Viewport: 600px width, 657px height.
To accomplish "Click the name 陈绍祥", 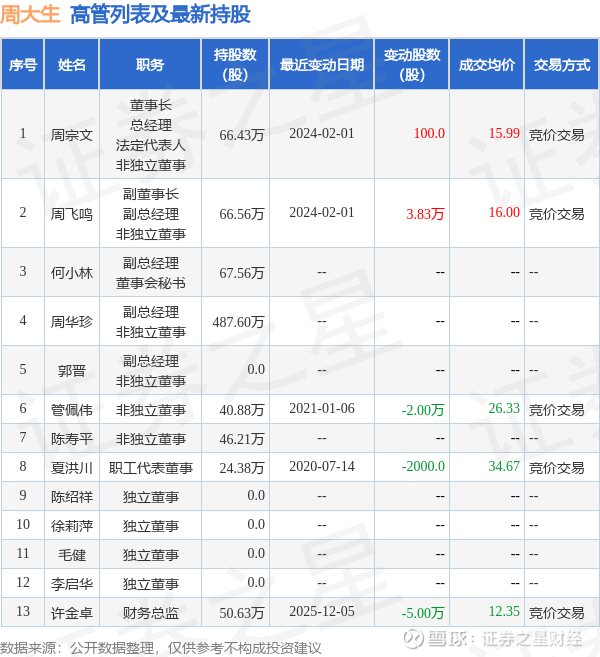I will click(x=72, y=497).
